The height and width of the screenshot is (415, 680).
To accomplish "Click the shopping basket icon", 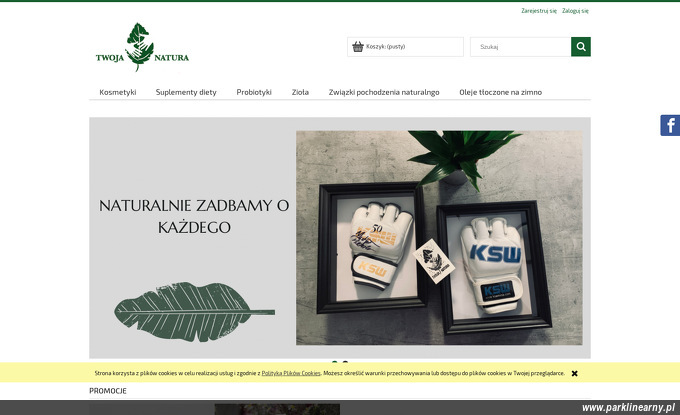I will (x=358, y=46).
